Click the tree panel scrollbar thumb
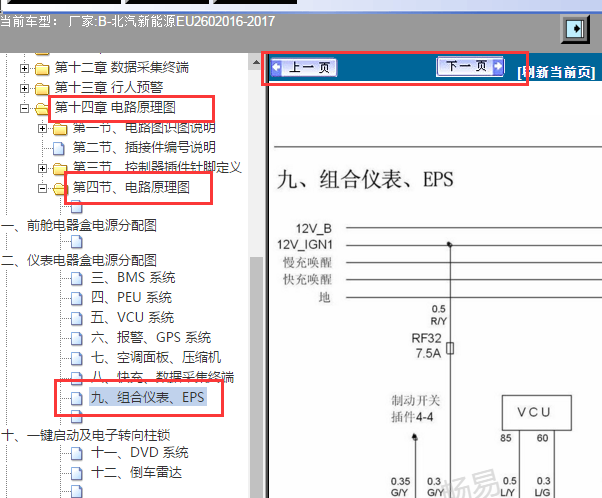602x498 pixels. (x=256, y=377)
